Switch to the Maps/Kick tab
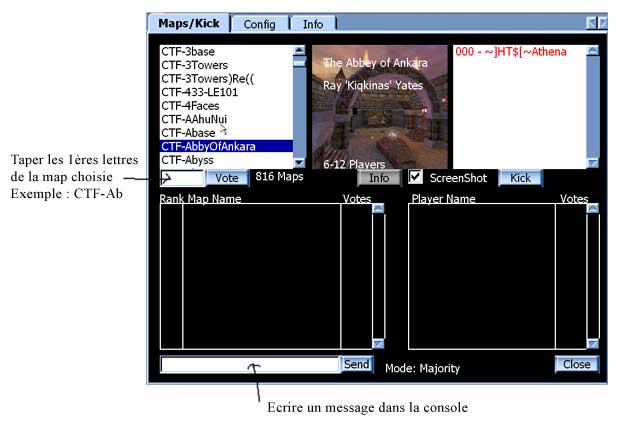 [189, 23]
